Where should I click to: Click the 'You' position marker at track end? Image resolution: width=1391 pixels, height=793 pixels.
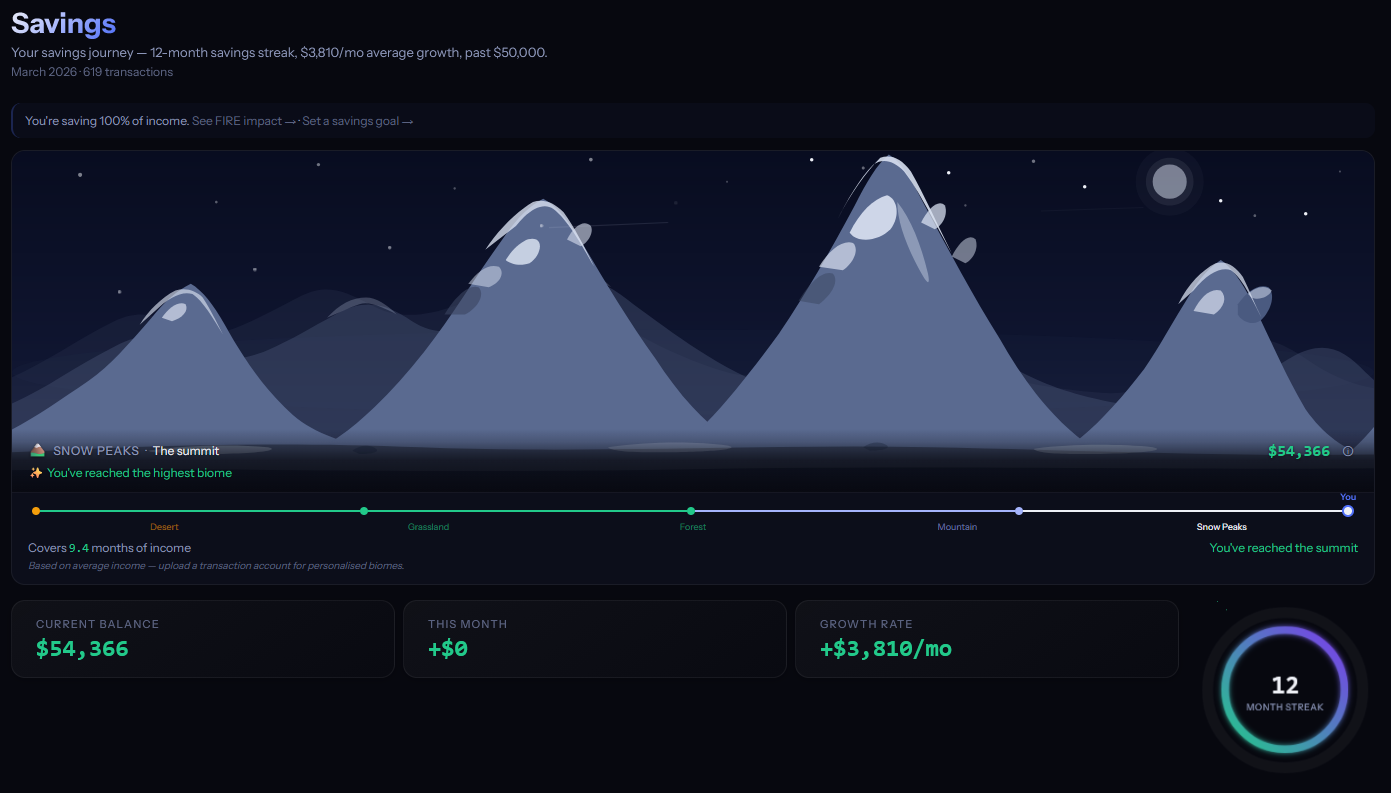tap(1348, 511)
